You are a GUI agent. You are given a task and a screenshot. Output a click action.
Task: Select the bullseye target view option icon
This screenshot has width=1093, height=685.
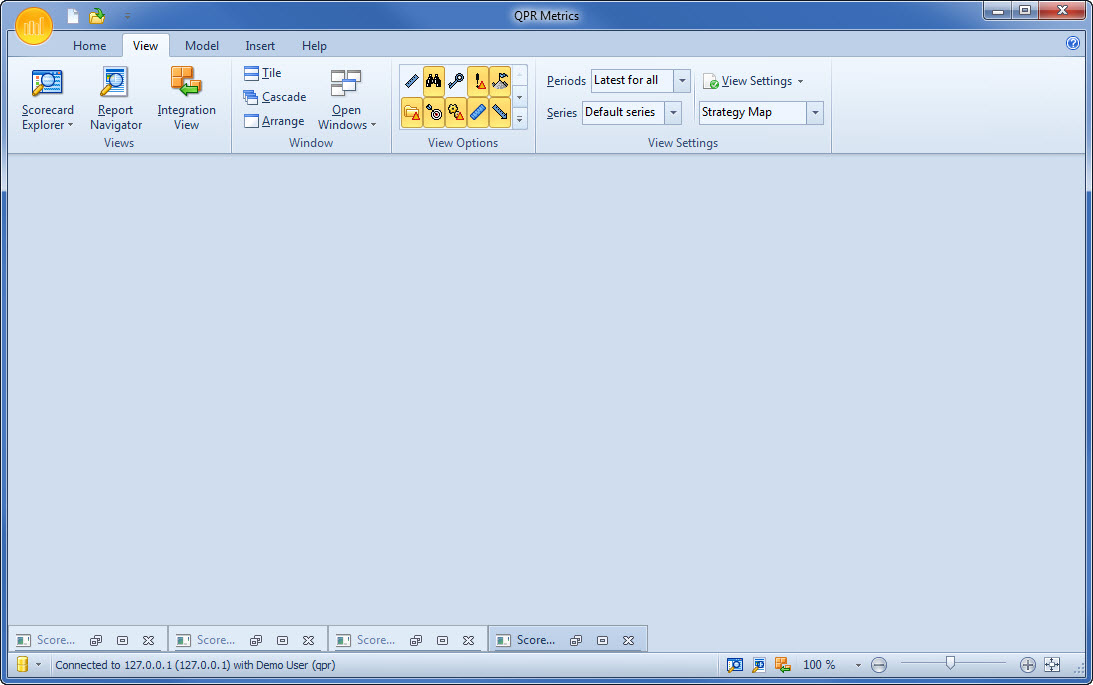[434, 112]
